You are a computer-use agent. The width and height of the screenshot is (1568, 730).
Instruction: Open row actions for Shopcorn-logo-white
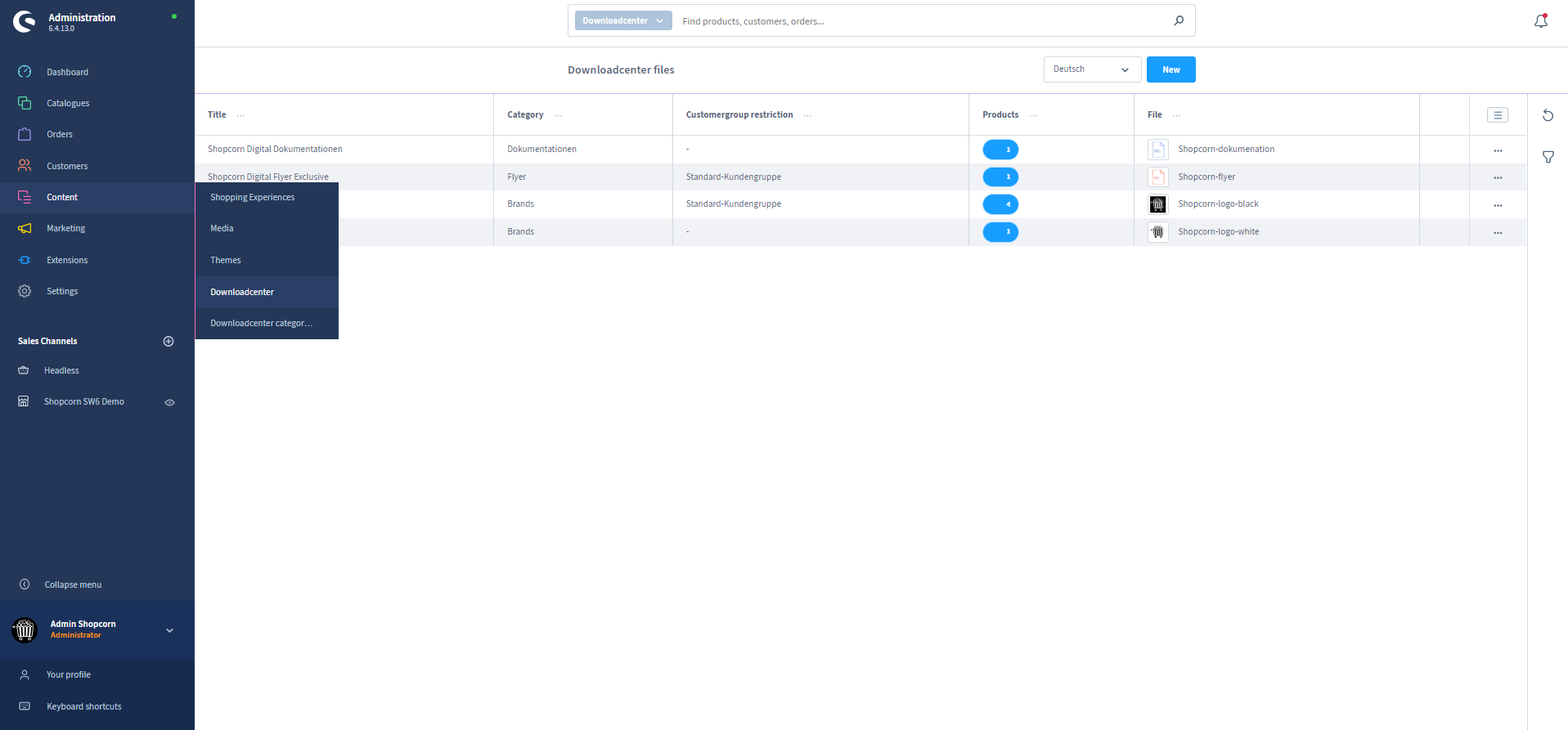click(1498, 233)
